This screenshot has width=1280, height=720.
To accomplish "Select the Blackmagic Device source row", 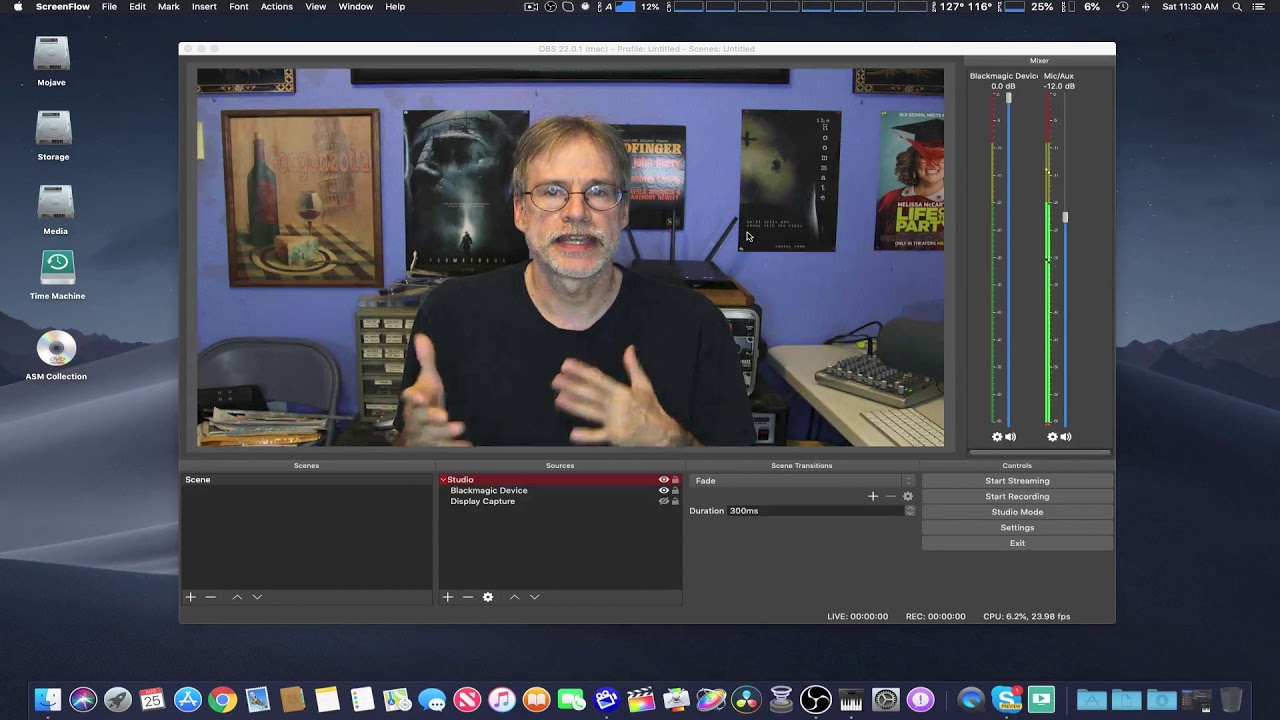I will [560, 491].
